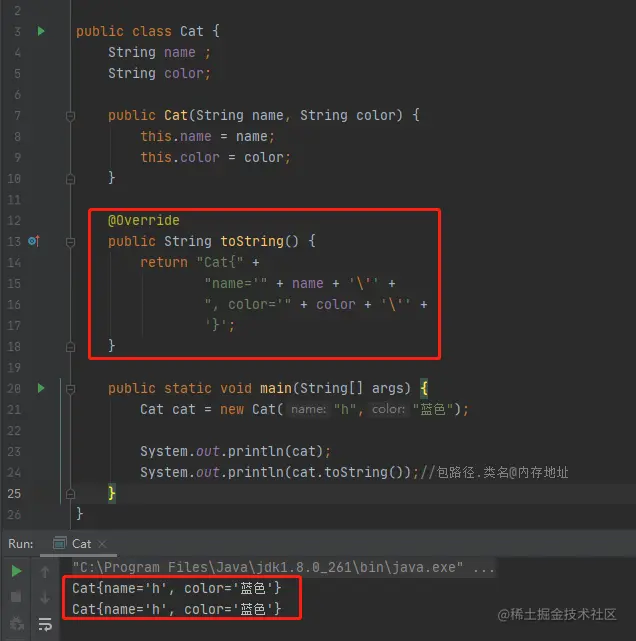Click the main method name on line 20

(x=276, y=388)
